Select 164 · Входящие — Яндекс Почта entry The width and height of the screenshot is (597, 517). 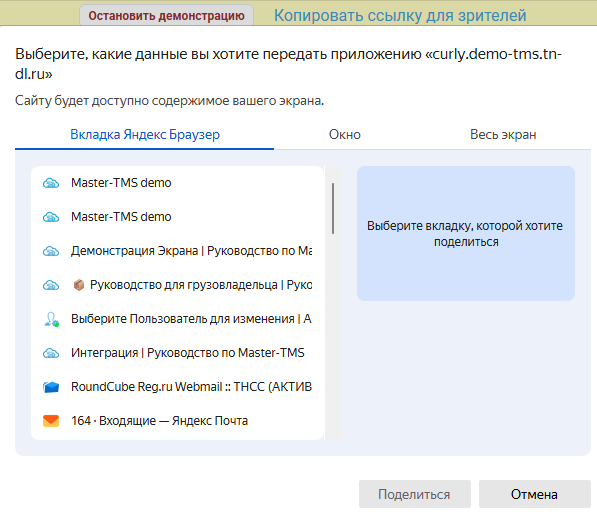[177, 421]
